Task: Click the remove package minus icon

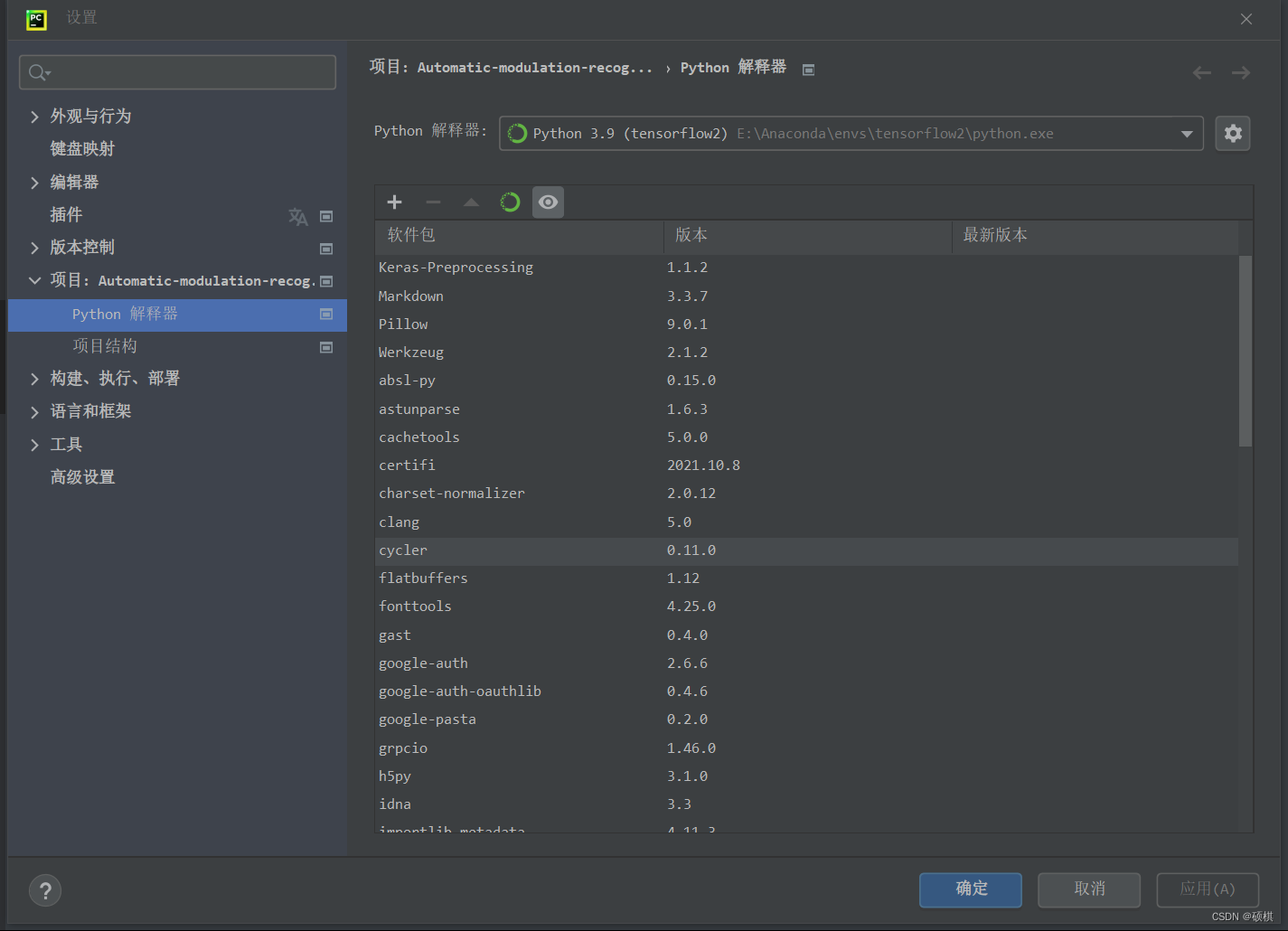Action: point(433,202)
